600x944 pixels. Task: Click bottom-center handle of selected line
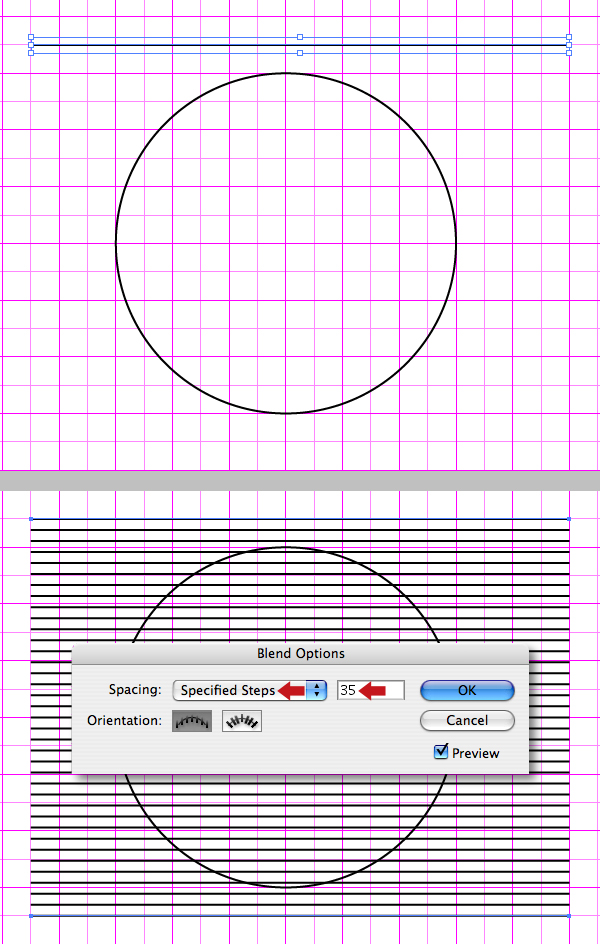click(300, 53)
